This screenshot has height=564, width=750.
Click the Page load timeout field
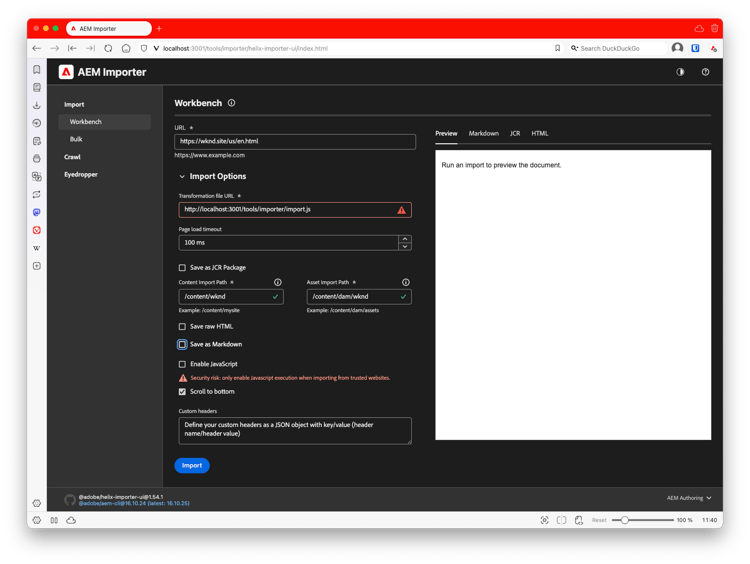coord(288,243)
